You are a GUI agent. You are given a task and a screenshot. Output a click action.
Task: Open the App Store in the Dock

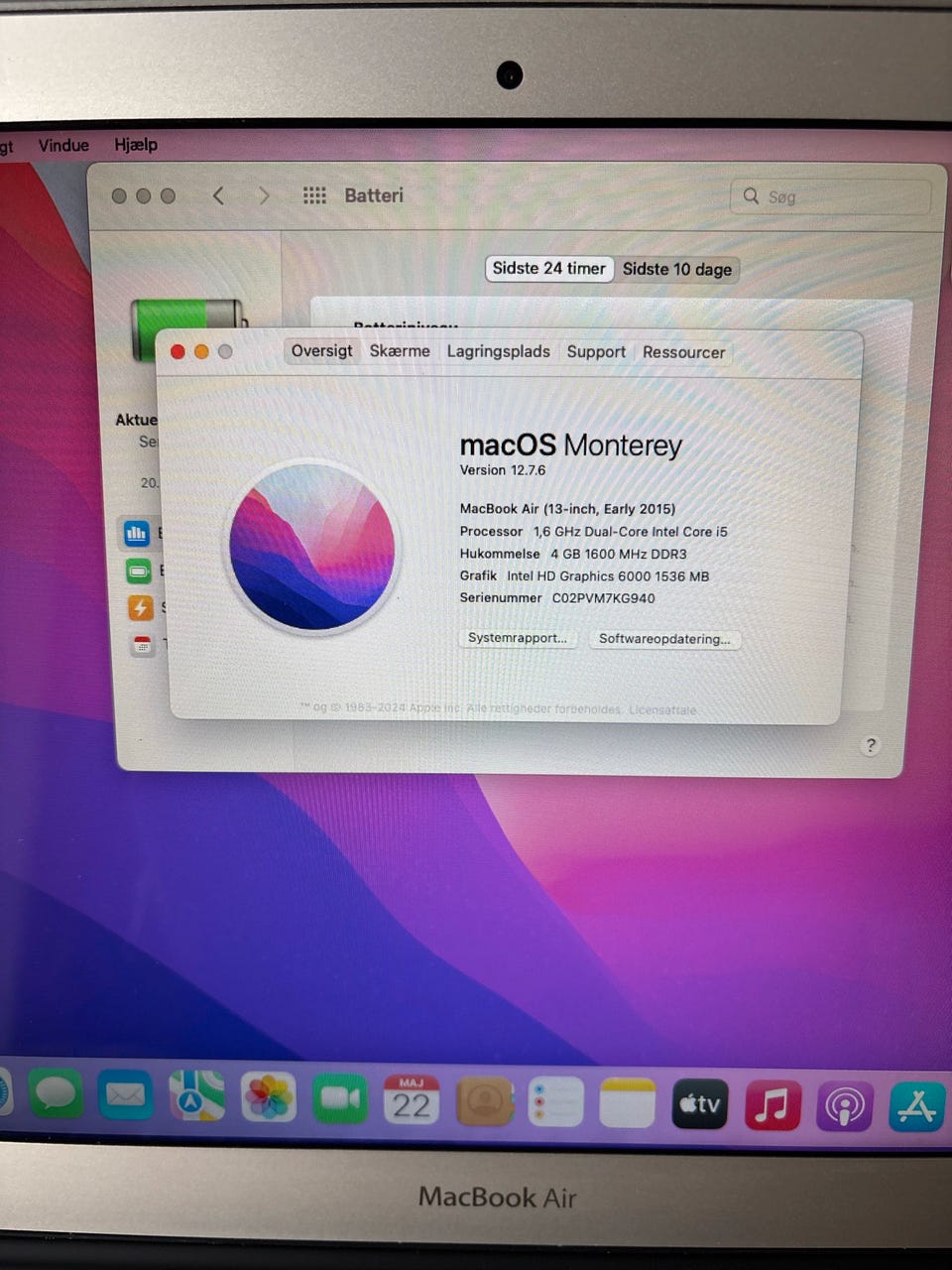(917, 1106)
